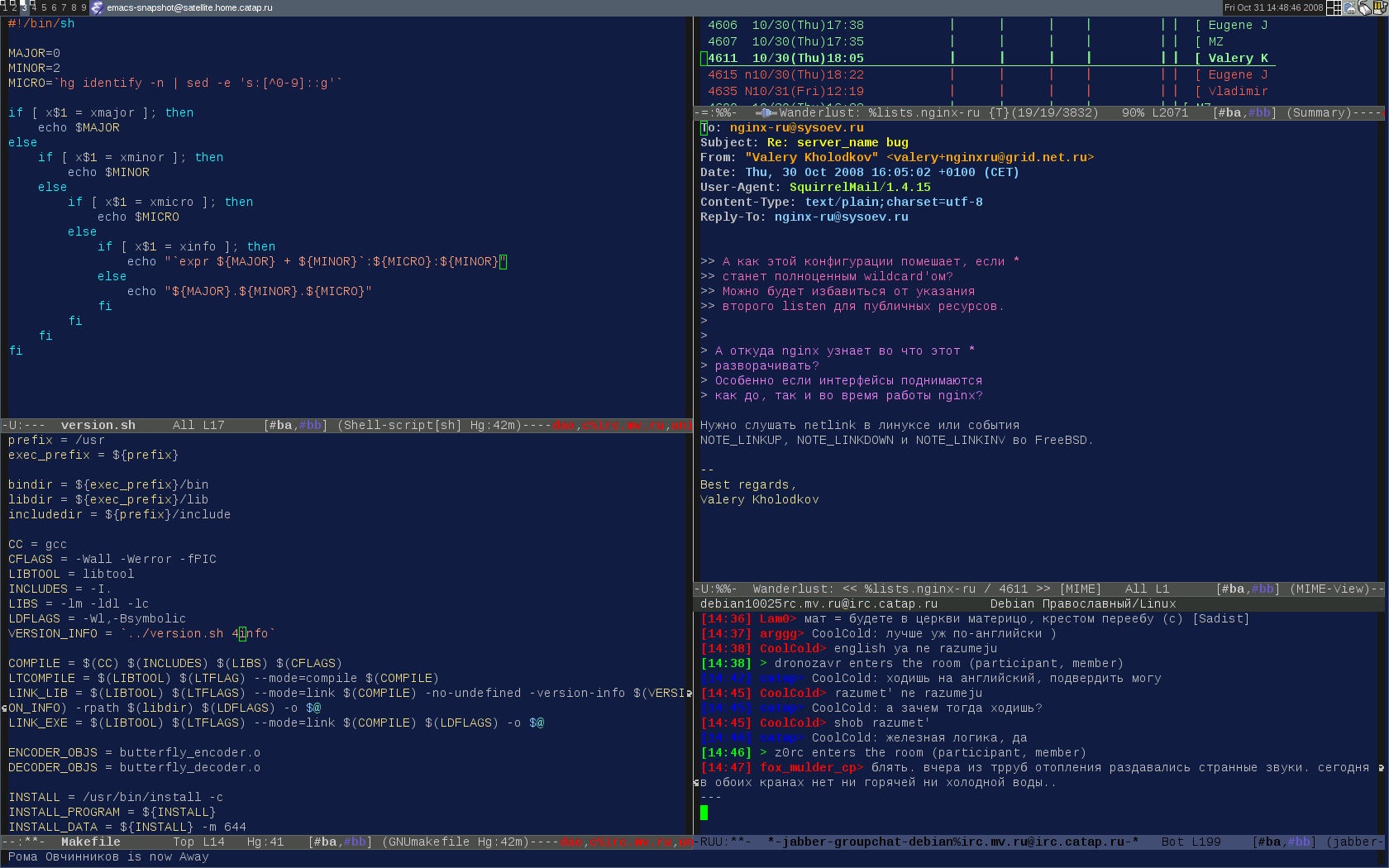Click the GNUmakefile mode indicator
Image resolution: width=1389 pixels, height=868 pixels.
tap(426, 842)
